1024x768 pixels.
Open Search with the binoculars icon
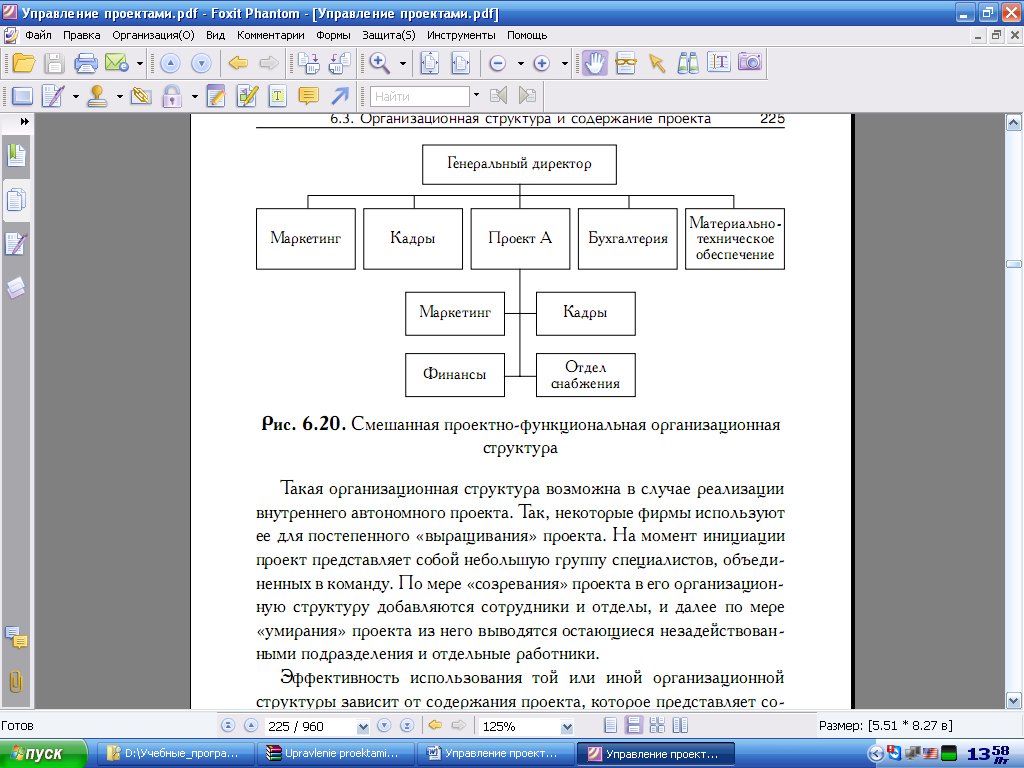pyautogui.click(x=688, y=63)
